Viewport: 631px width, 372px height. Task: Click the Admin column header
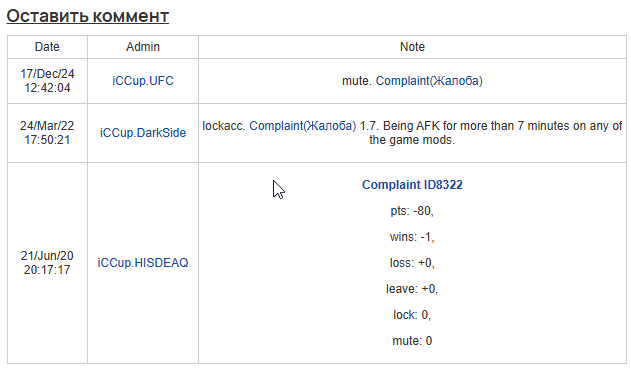tap(143, 47)
